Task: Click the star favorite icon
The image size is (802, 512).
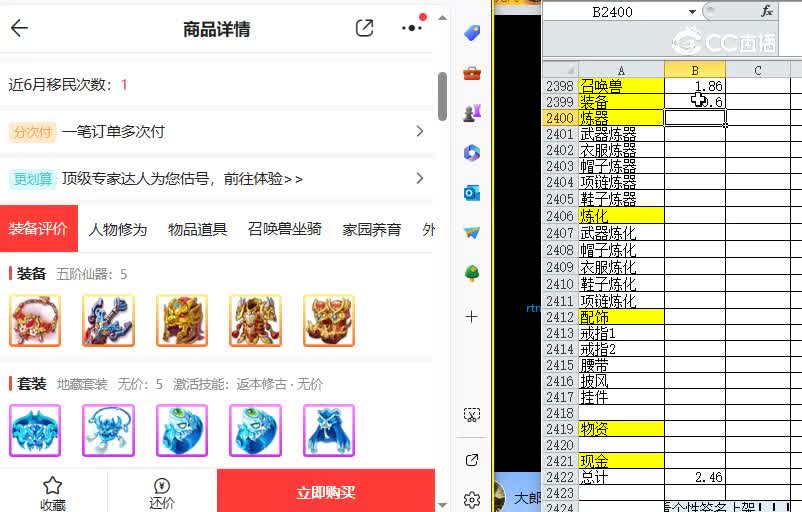Action: click(53, 485)
